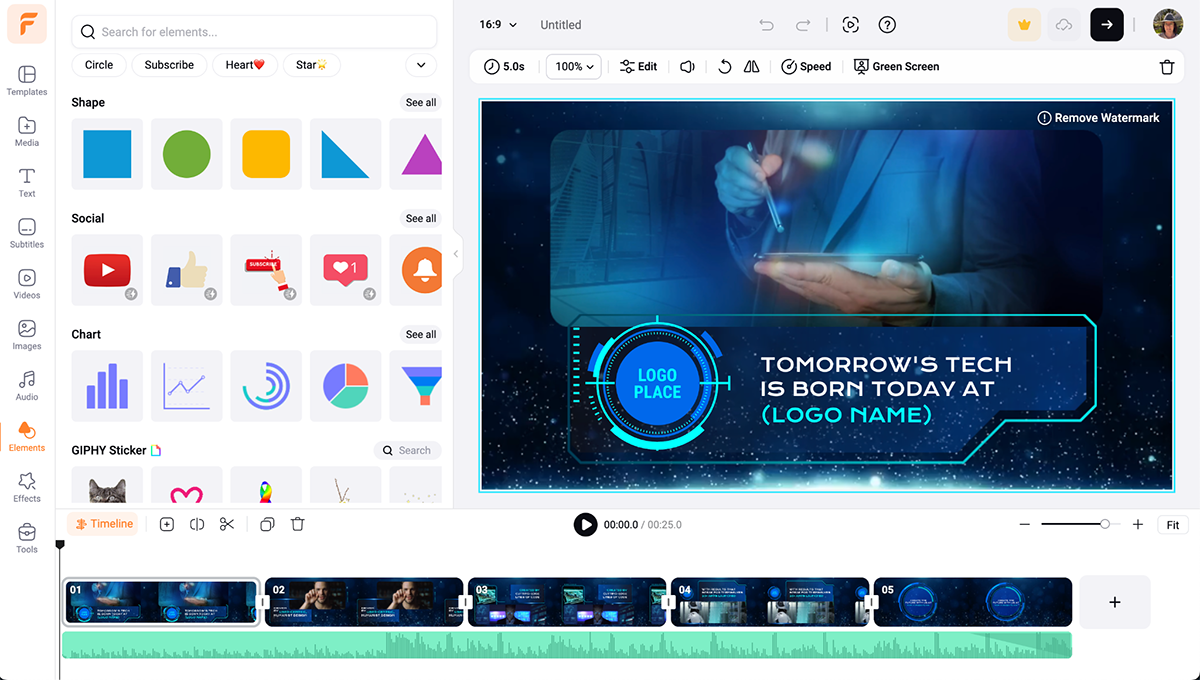Switch to the Text panel
1200x680 pixels.
(26, 181)
